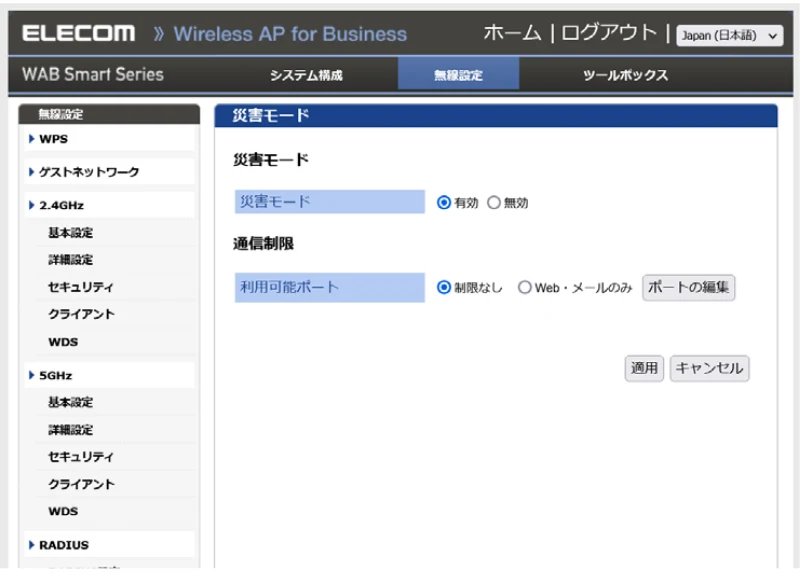The image size is (800, 572).
Task: Switch to the 無線設定 tab
Action: 458,74
